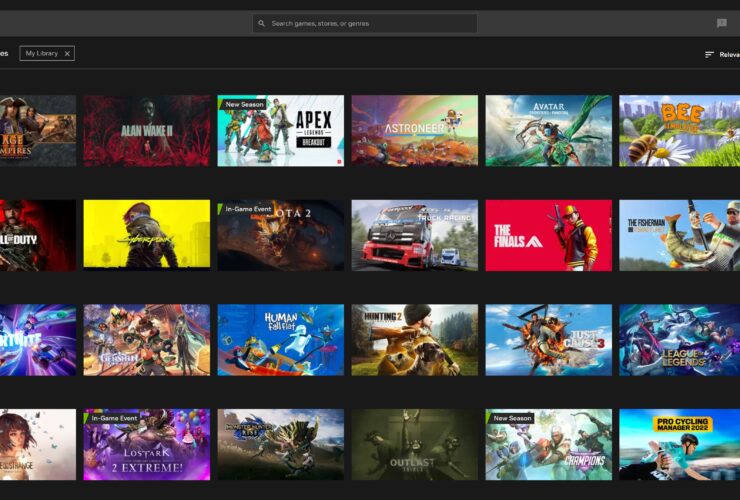Open the Life is Strange tile
Viewport: 740px width, 500px height.
click(38, 444)
